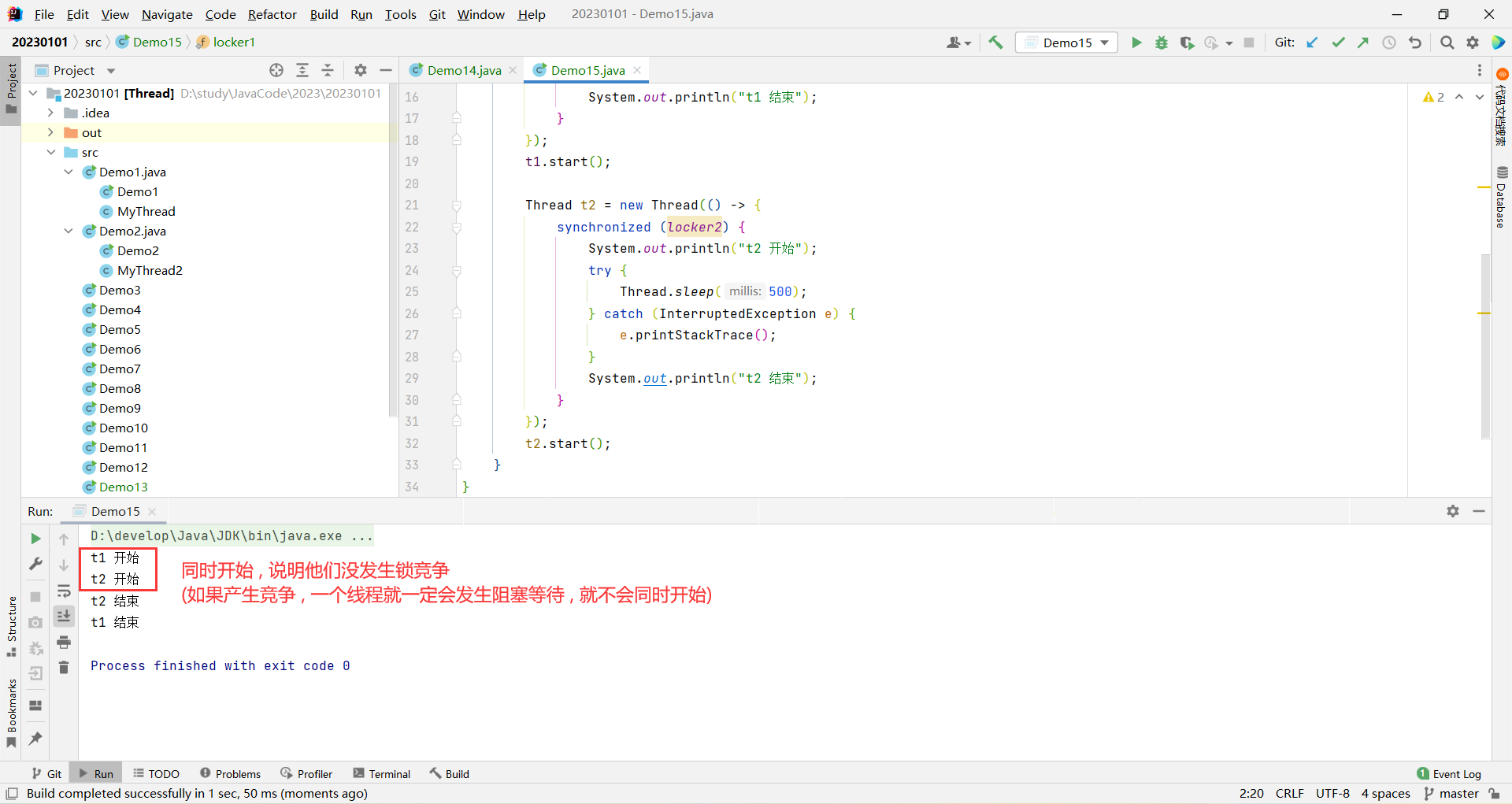Click the stop button in top toolbar

click(x=1249, y=43)
